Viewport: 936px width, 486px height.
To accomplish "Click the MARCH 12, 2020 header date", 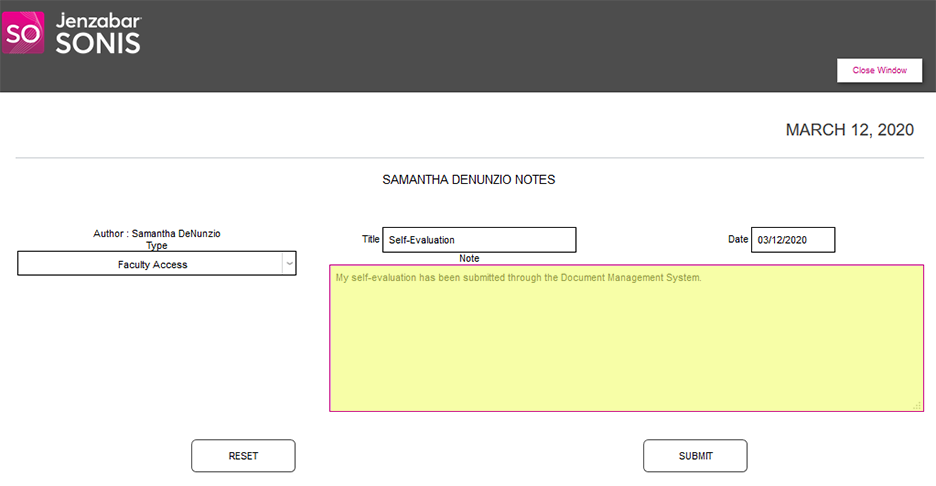I will (x=849, y=130).
